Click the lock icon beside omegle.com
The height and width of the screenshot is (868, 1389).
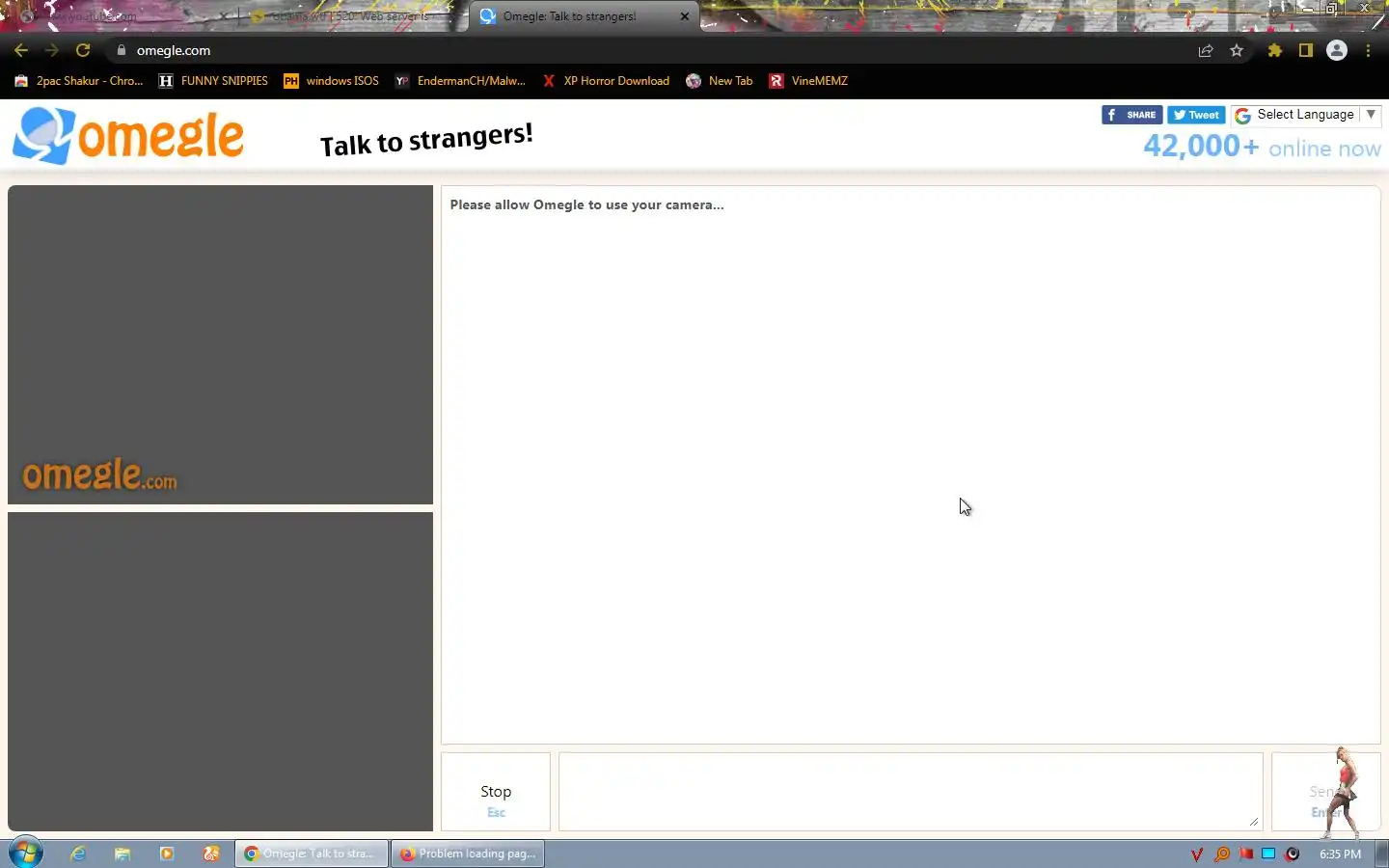tap(121, 50)
